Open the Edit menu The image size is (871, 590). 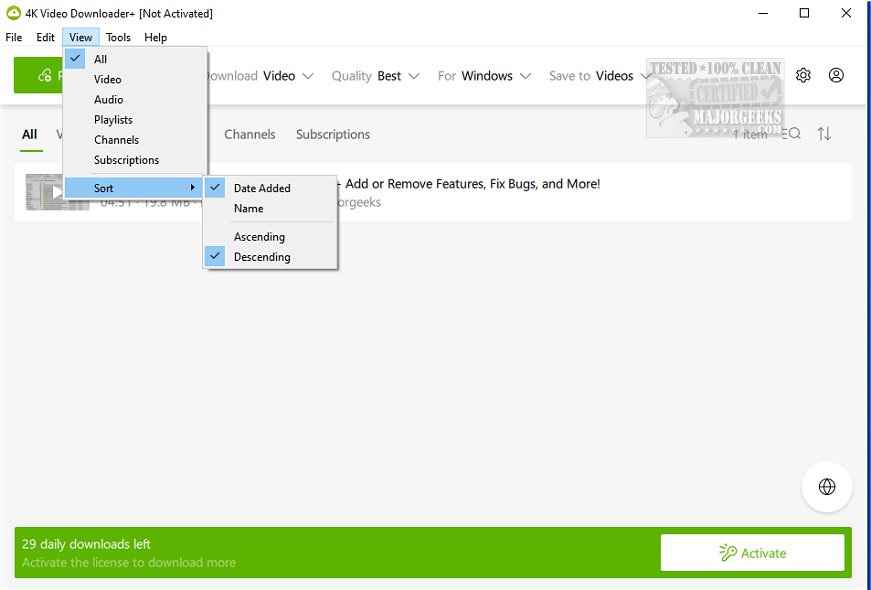click(46, 37)
